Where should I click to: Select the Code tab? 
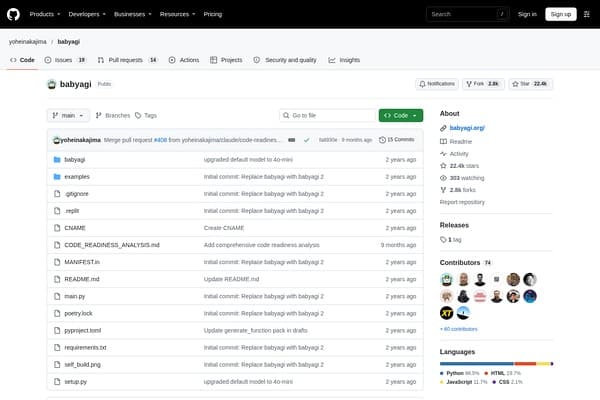click(x=22, y=60)
